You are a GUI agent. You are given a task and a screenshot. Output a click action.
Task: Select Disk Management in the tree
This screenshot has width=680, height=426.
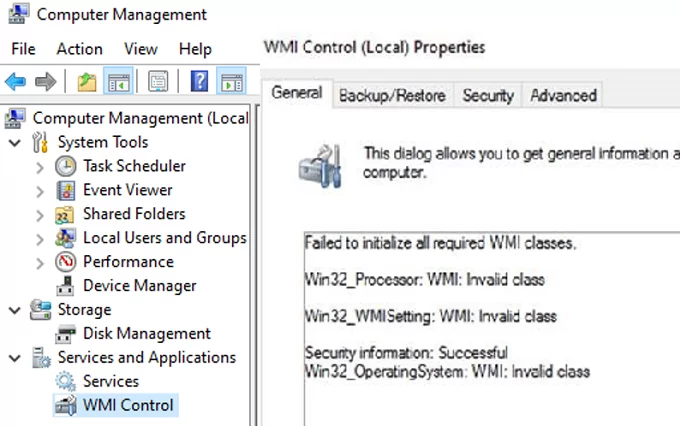coord(146,334)
